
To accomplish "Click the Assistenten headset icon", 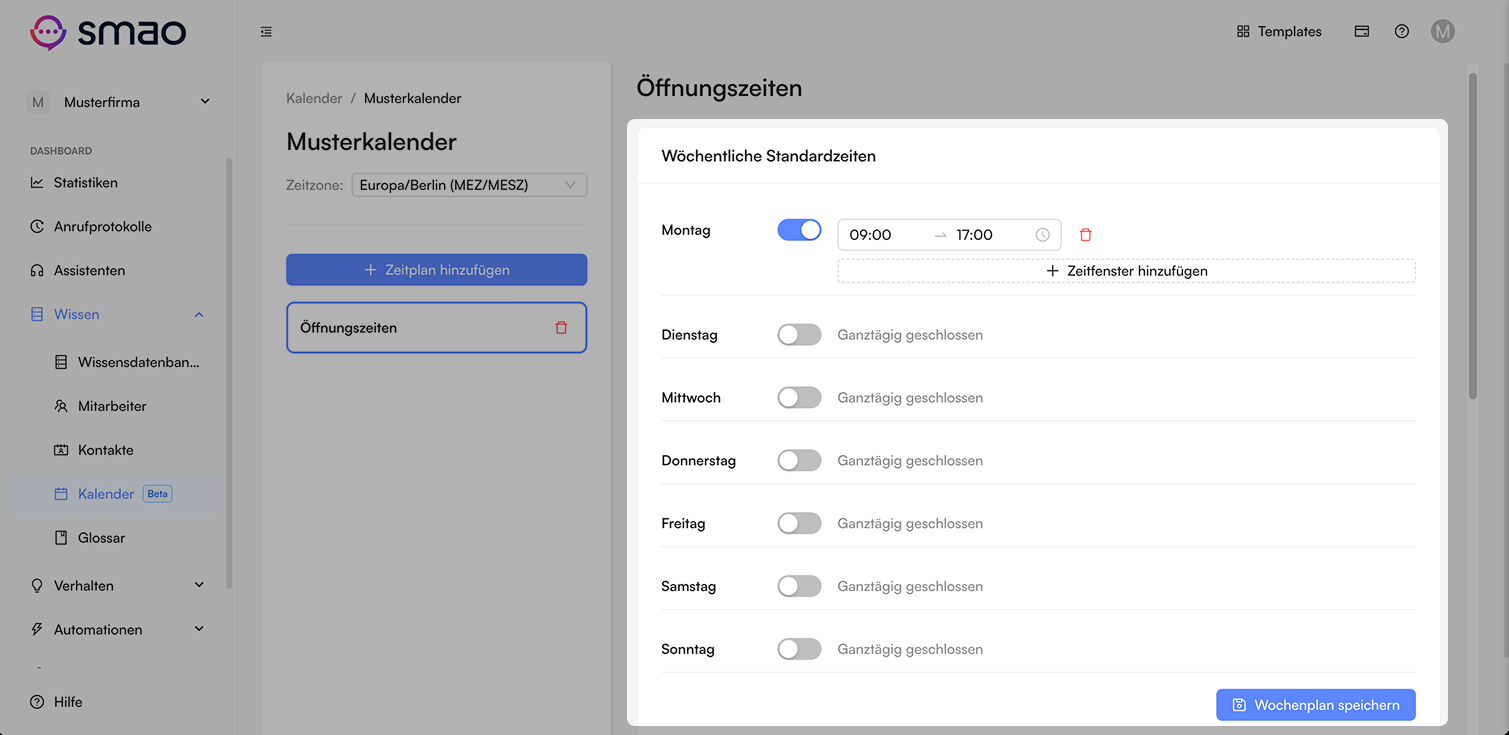I will pos(37,271).
